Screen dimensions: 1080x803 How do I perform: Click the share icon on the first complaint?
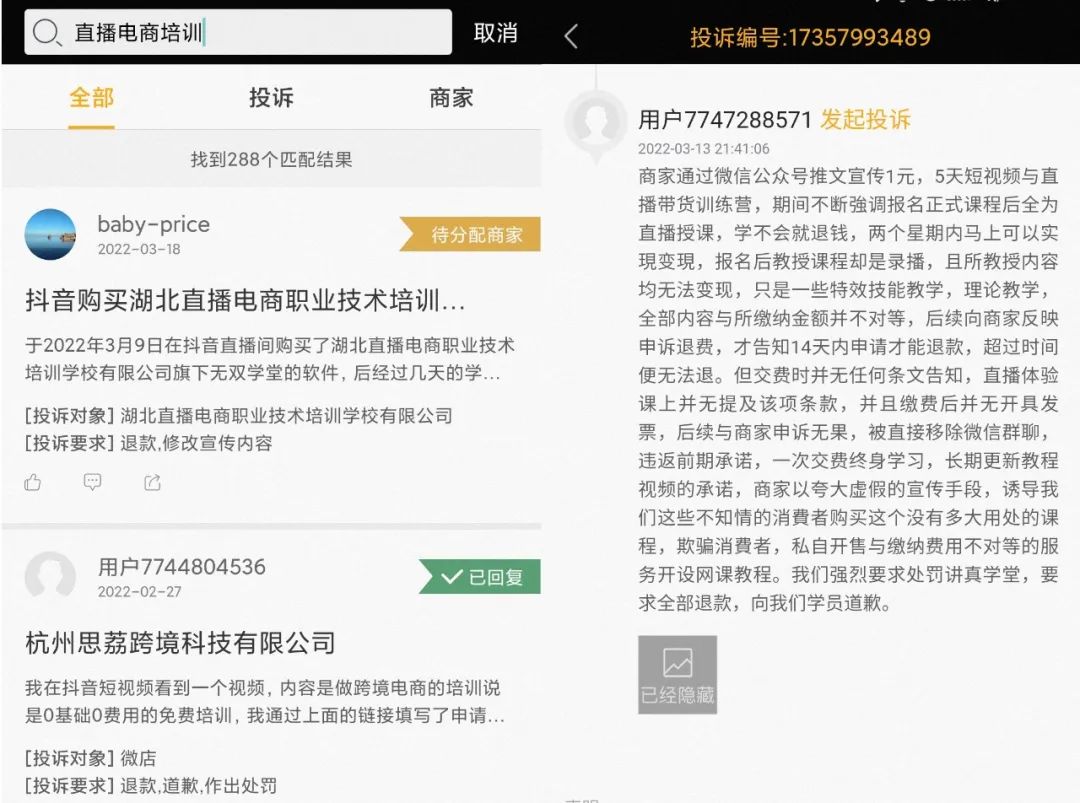click(x=152, y=482)
